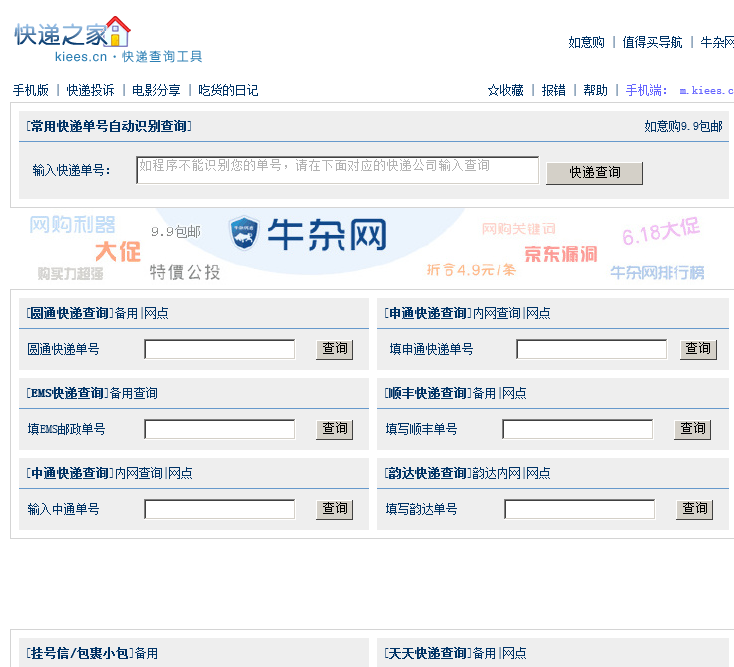Viewport: 734px width, 667px height.
Task: Open the 如意购 link
Action: tap(586, 43)
